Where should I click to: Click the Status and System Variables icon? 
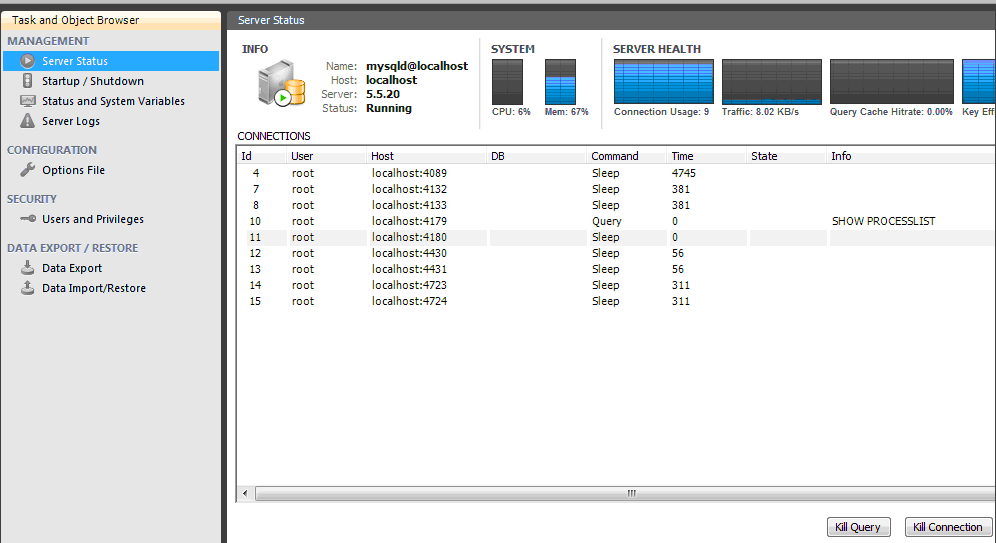click(x=28, y=101)
